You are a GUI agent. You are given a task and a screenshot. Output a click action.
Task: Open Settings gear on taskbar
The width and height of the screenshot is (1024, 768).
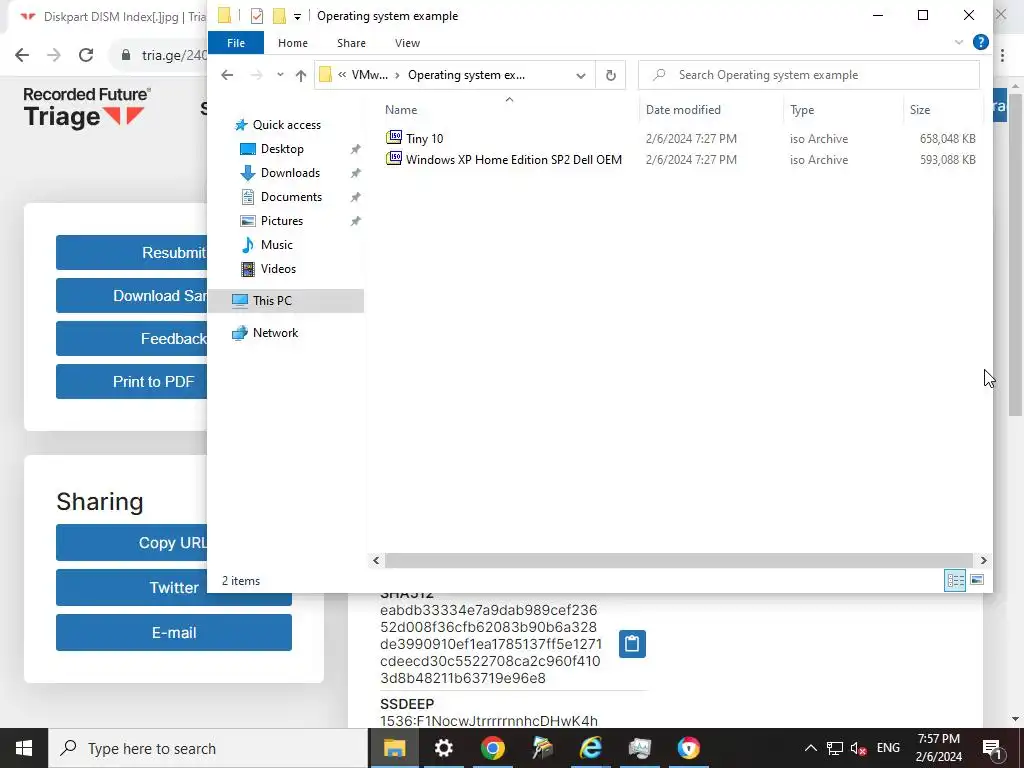tap(443, 748)
